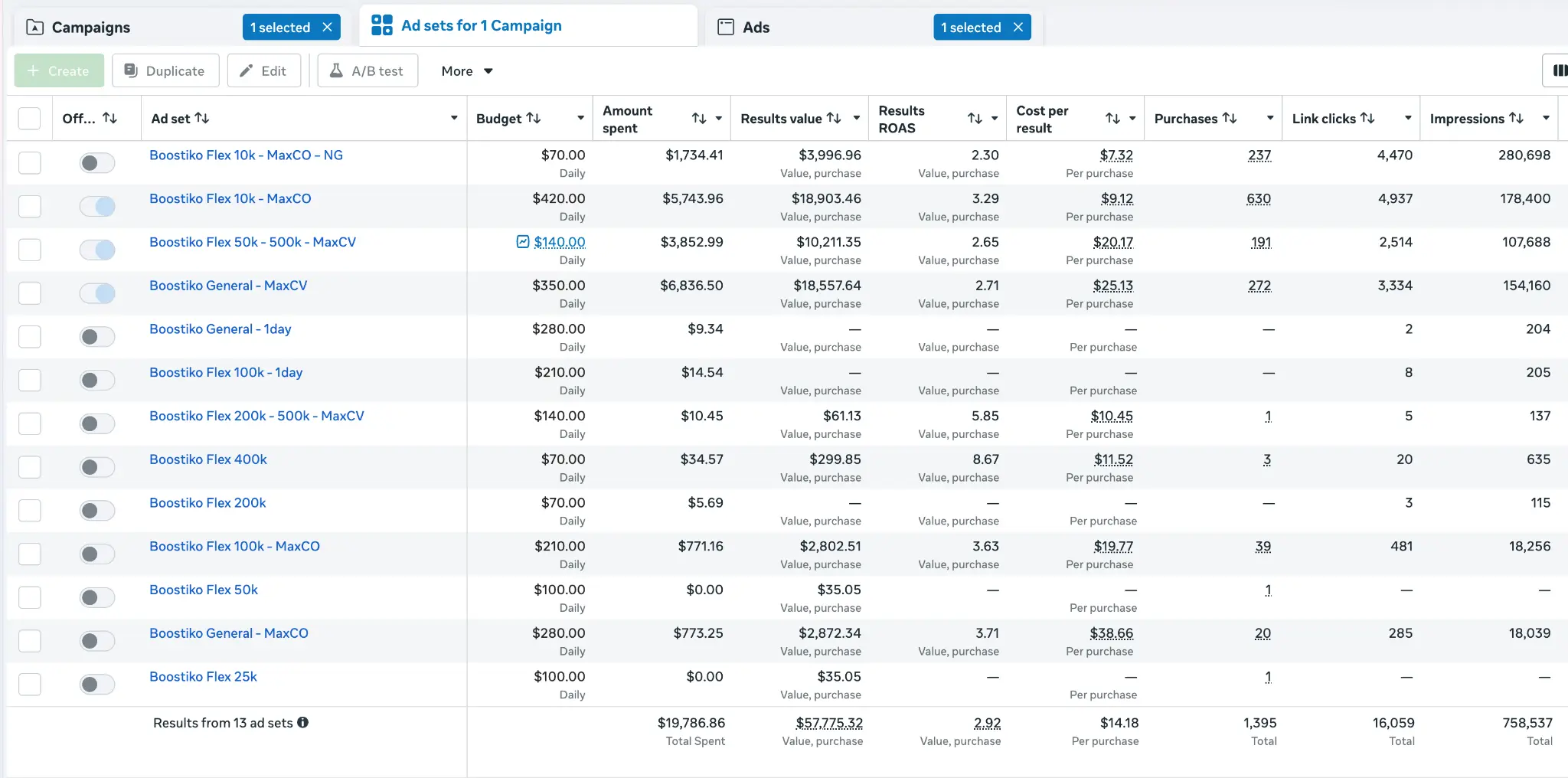Open Budget column dropdown arrow
Image resolution: width=1568 pixels, height=778 pixels.
coord(580,118)
